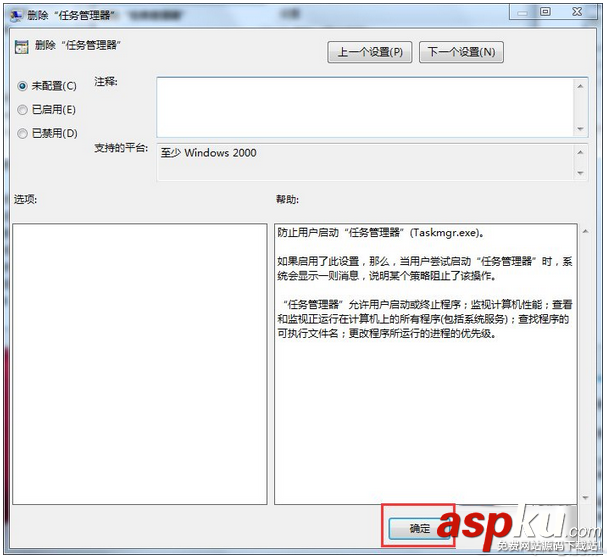Click the comment box scroll up arrow
607x558 pixels.
point(580,86)
